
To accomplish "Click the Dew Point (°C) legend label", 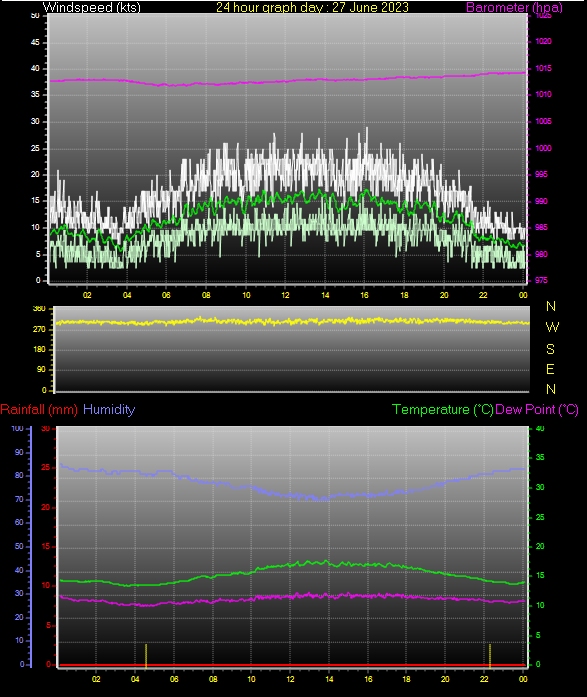I will click(537, 409).
